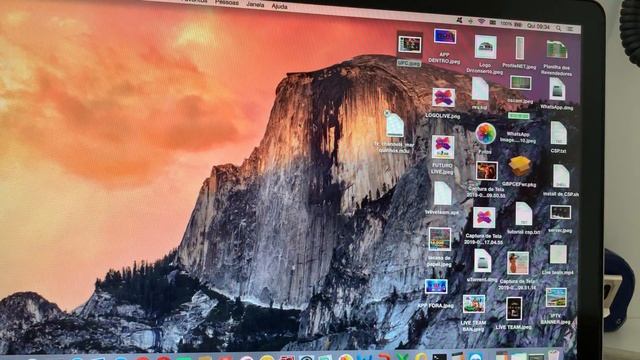Screen dimensions: 640x360
Task: Select the Logo Drconserto.jpeg file icon
Action: tap(485, 47)
